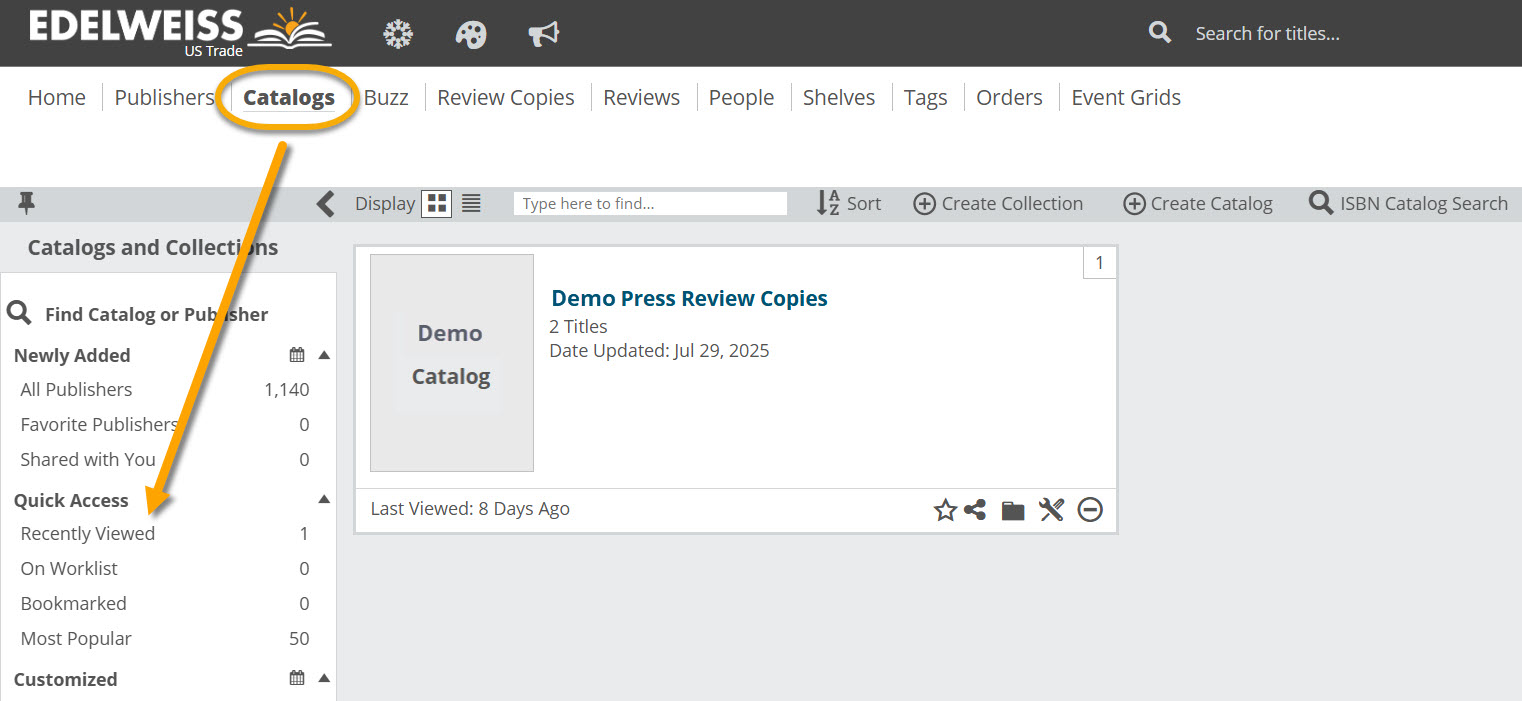Open the Demo Press Review Copies link
The image size is (1522, 701).
point(690,298)
